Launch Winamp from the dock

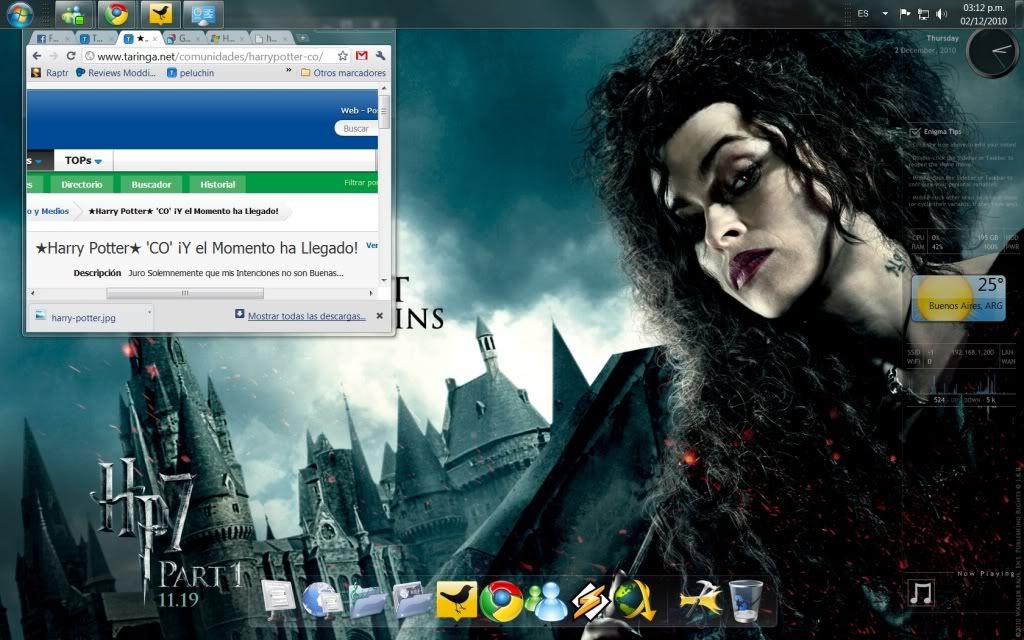coord(591,601)
